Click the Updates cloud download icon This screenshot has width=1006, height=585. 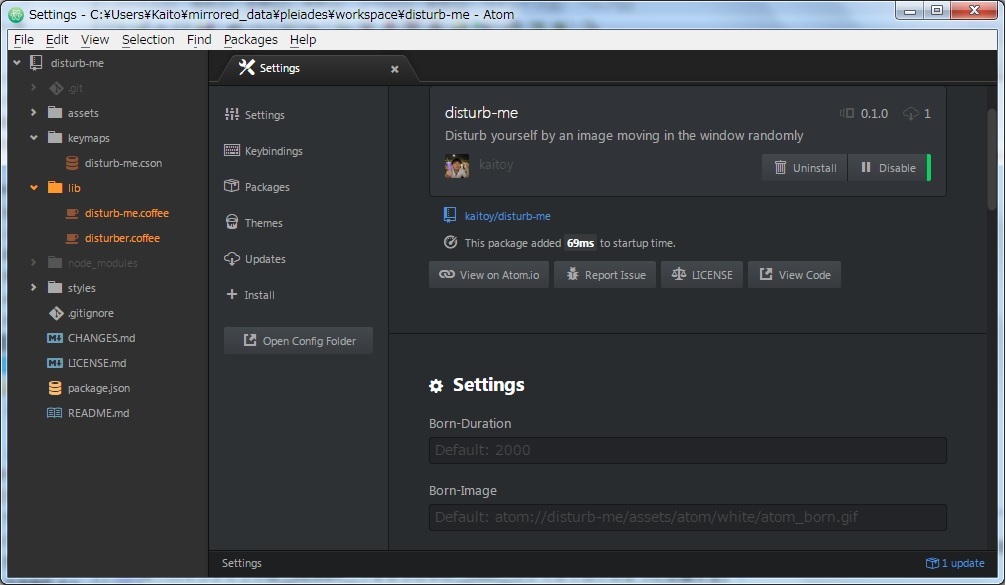232,259
